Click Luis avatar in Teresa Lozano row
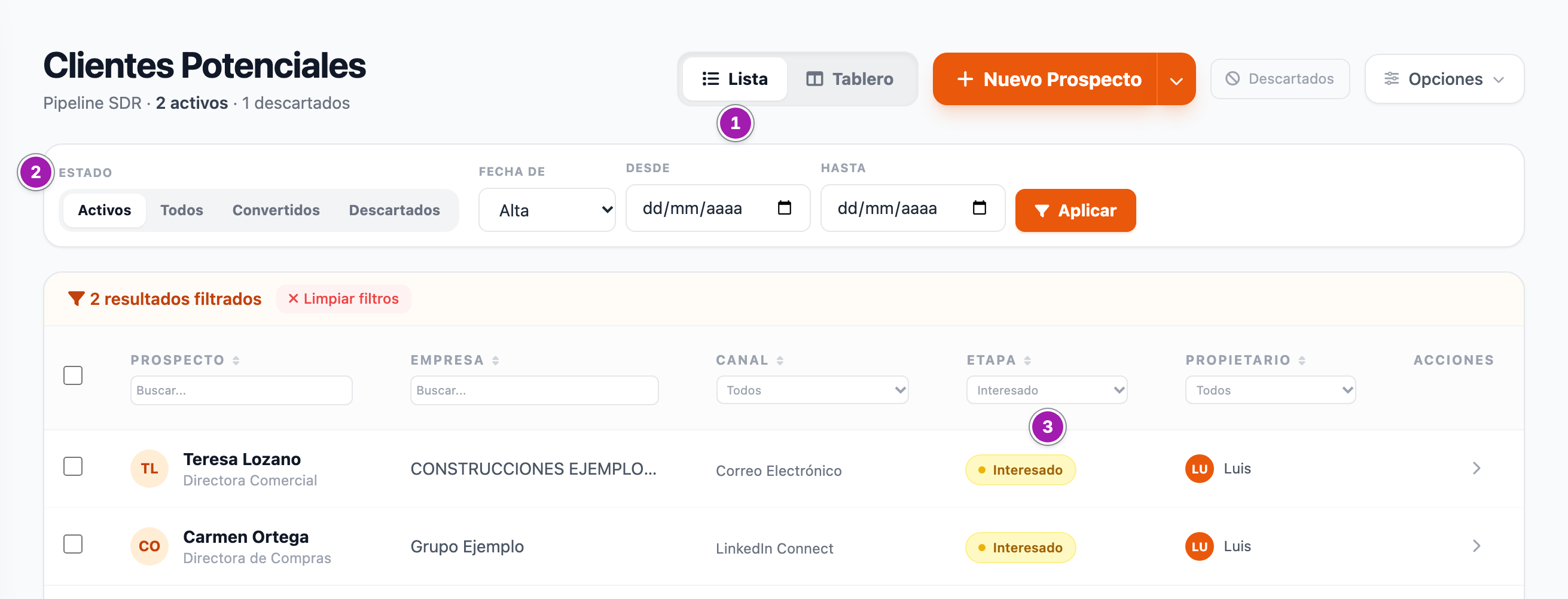This screenshot has height=599, width=1568. 1199,469
